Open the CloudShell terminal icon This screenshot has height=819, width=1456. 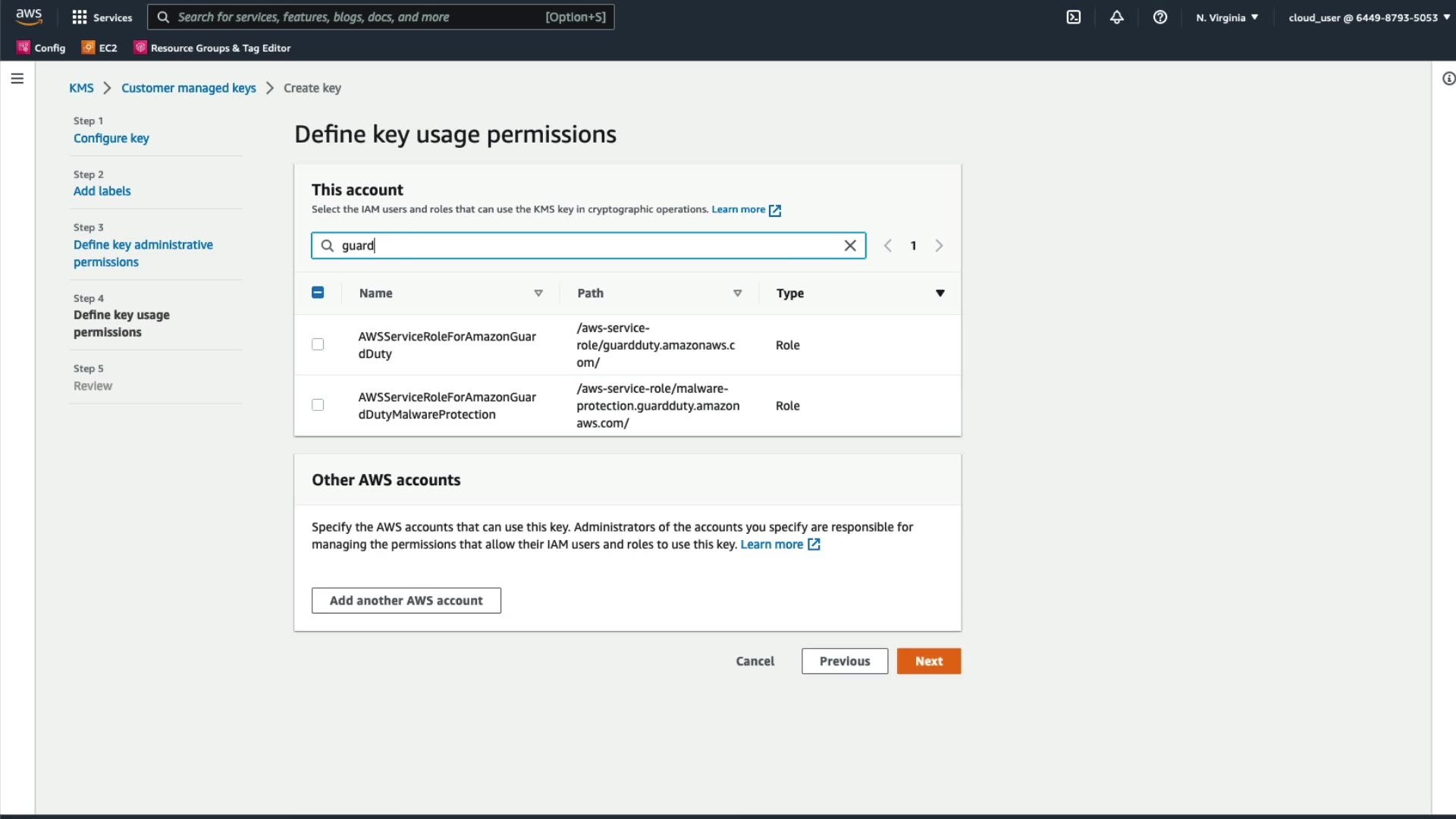(1074, 17)
